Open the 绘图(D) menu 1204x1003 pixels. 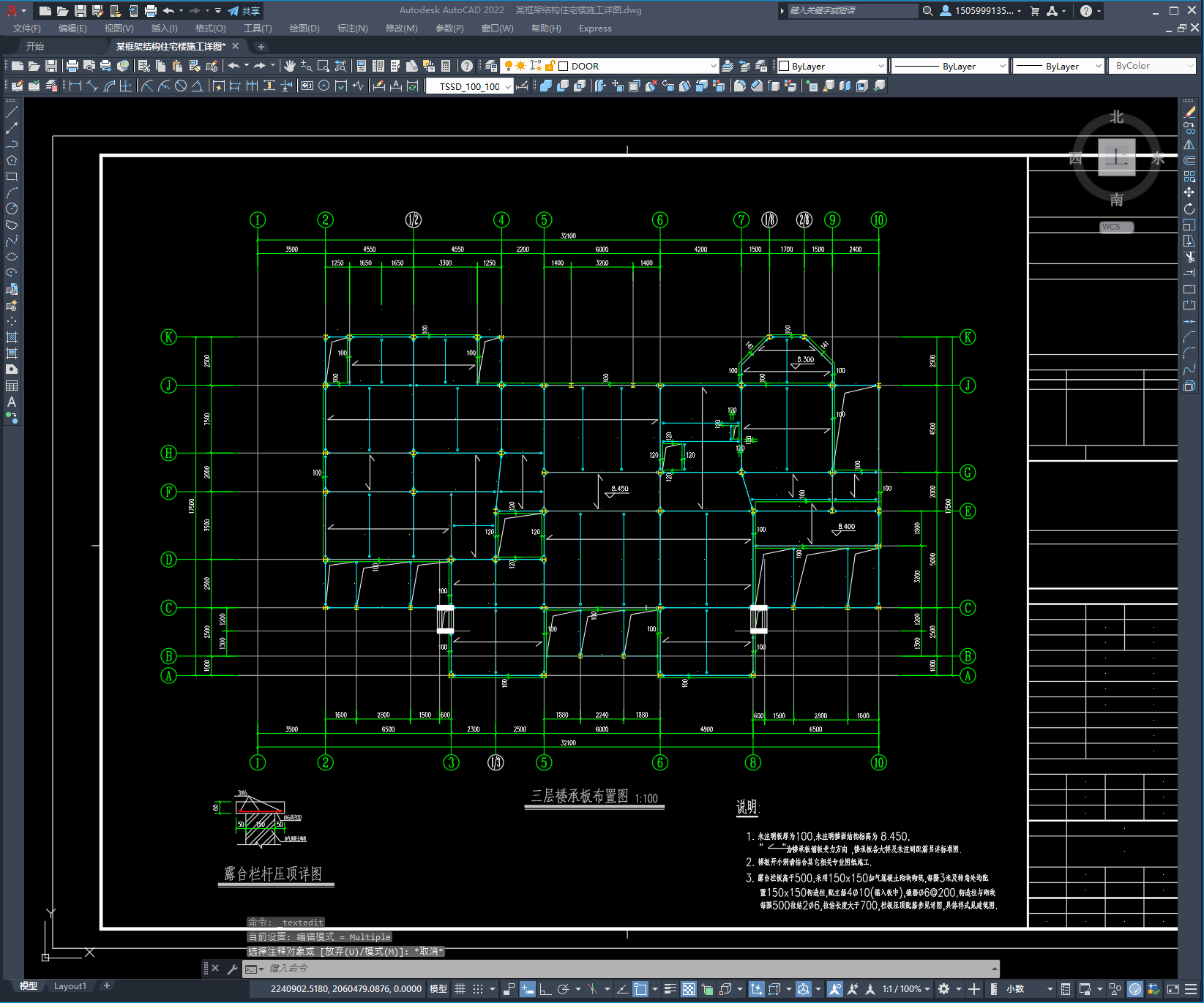click(304, 29)
